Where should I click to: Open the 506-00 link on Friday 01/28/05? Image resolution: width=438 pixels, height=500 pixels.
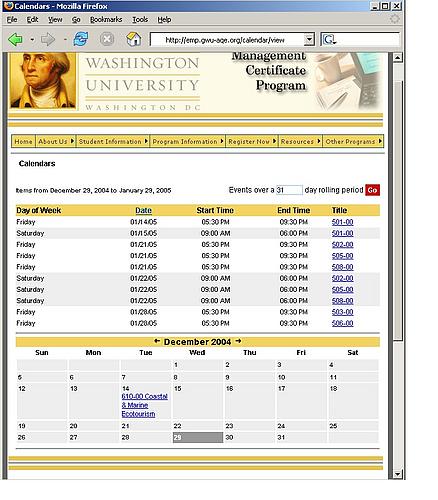[342, 323]
